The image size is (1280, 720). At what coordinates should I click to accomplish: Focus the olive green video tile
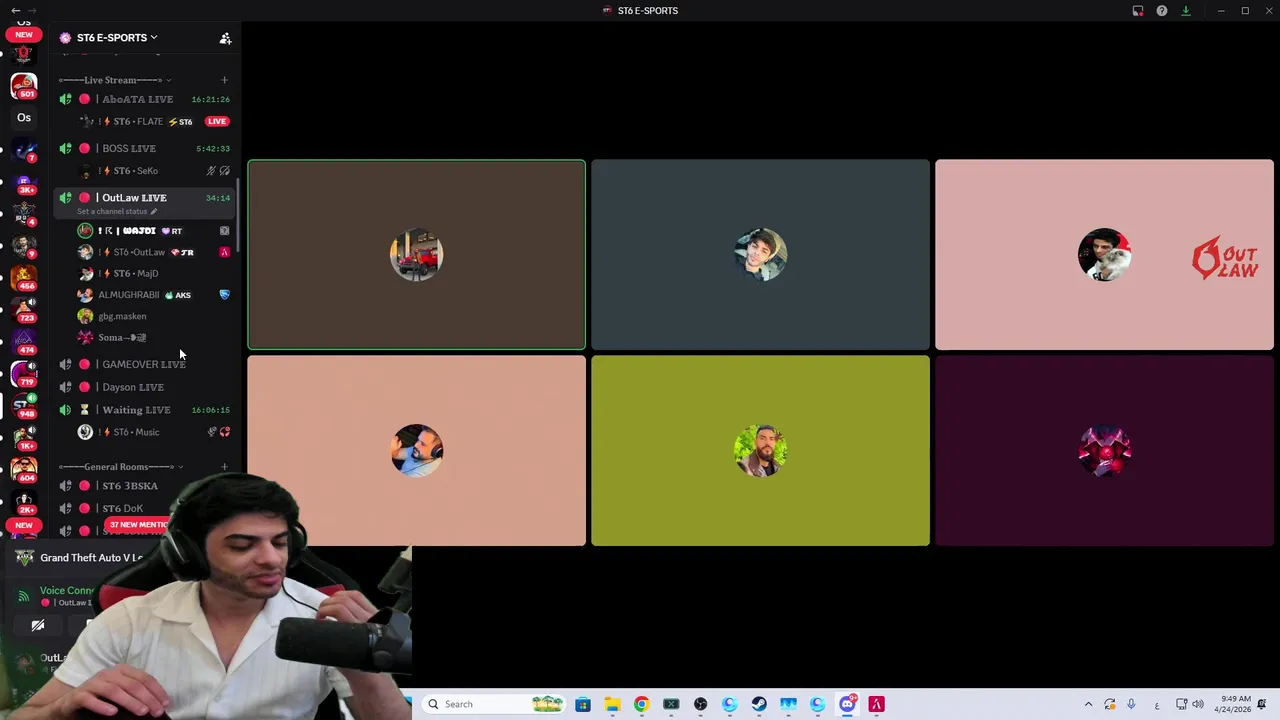(x=760, y=451)
